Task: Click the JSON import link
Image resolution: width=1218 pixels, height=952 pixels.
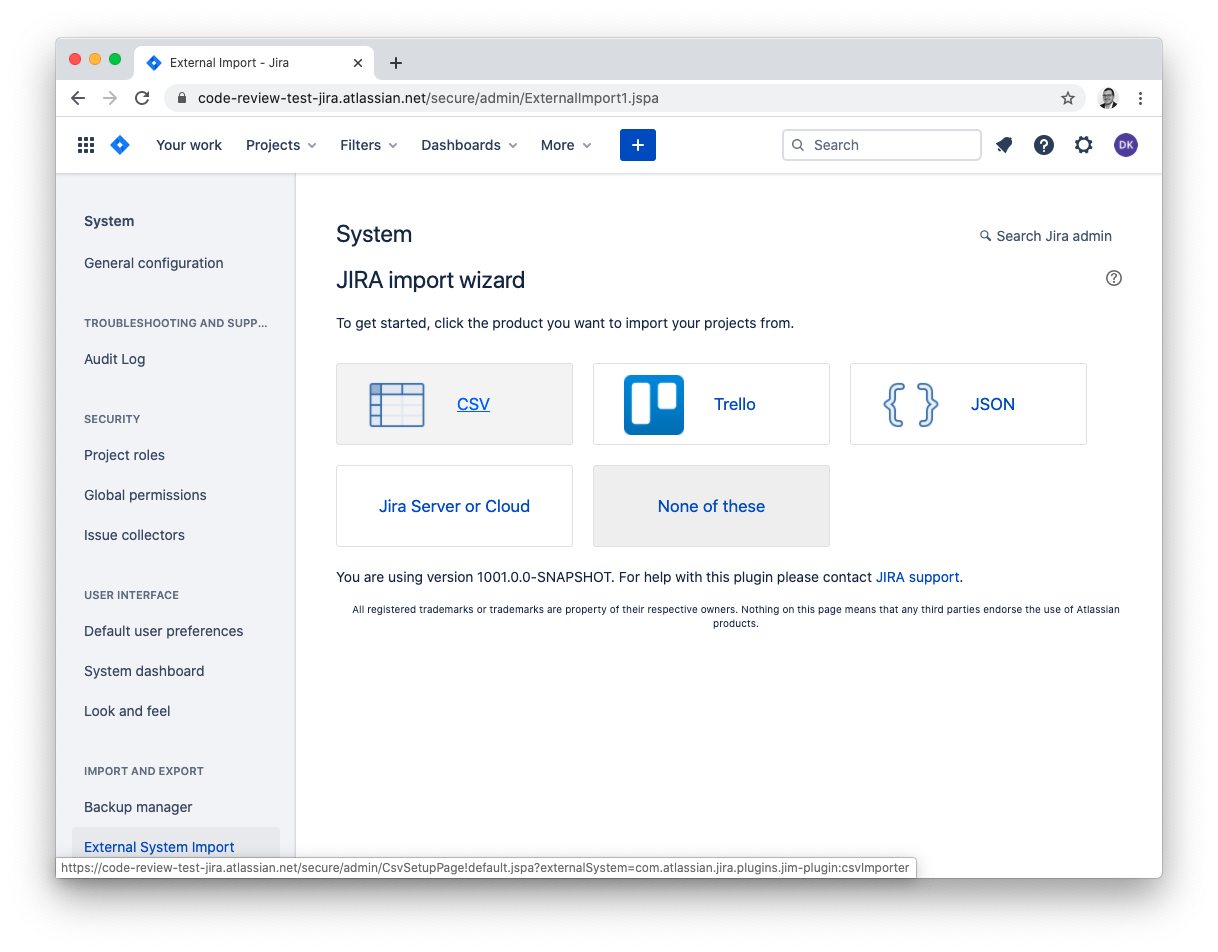Action: [993, 404]
